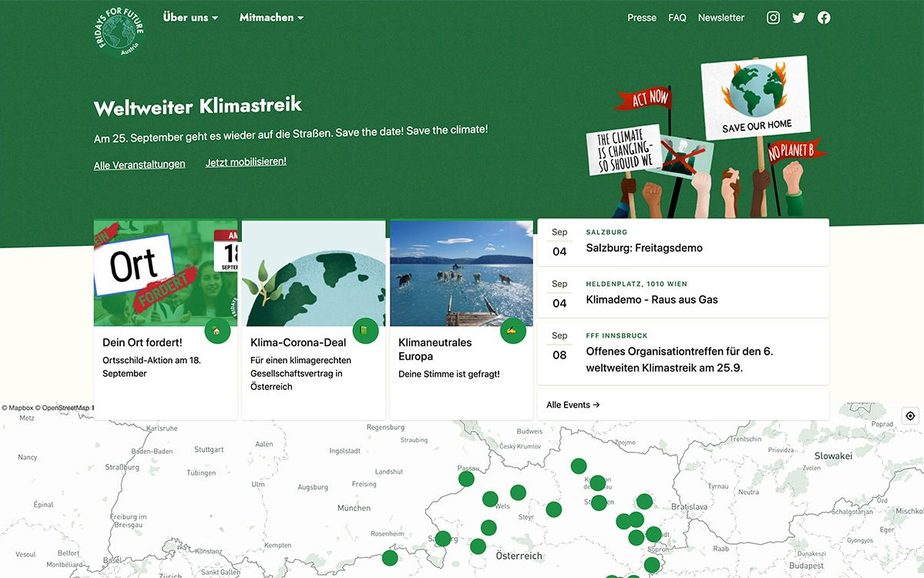924x578 pixels.
Task: Open the Twitter profile icon
Action: click(x=798, y=17)
